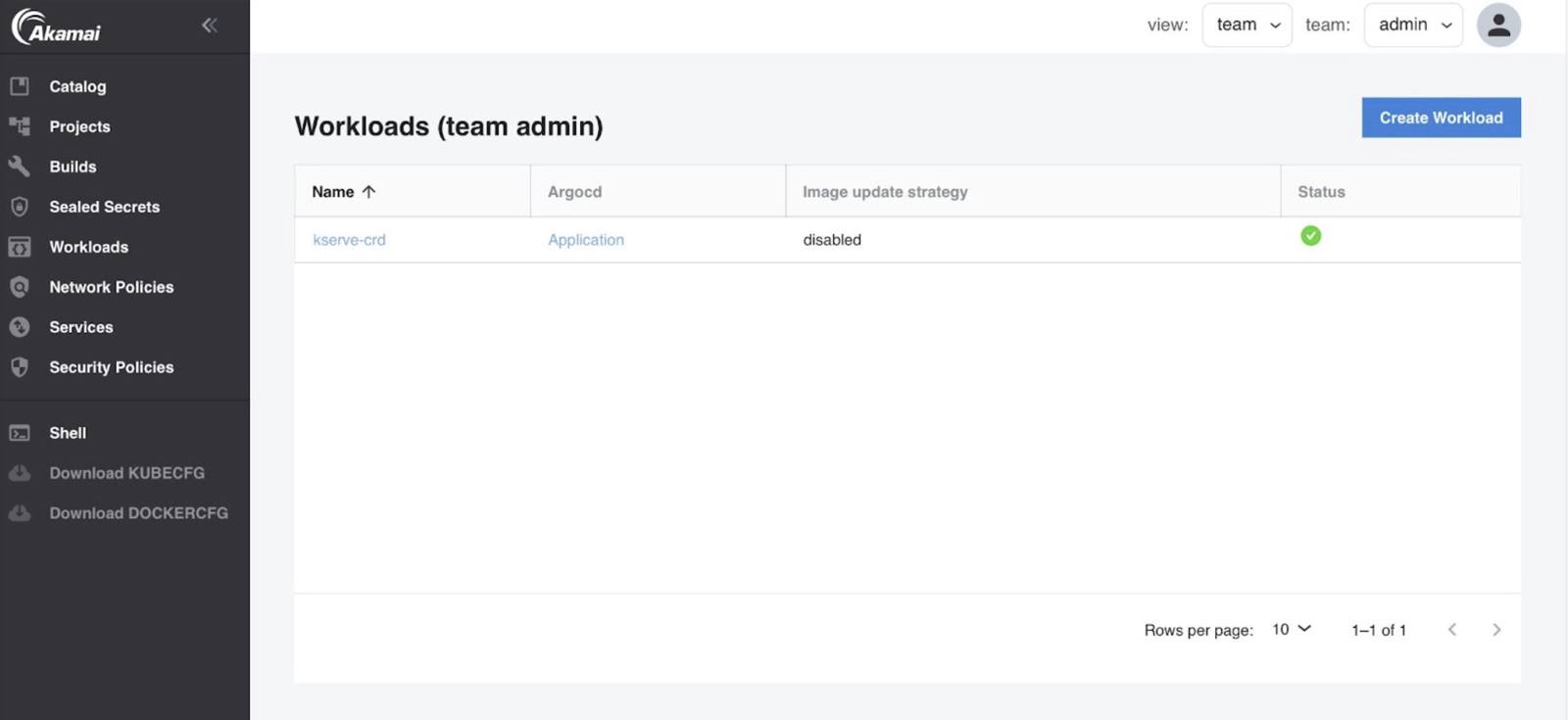
Task: Open Services in the sidebar menu
Action: [x=80, y=327]
